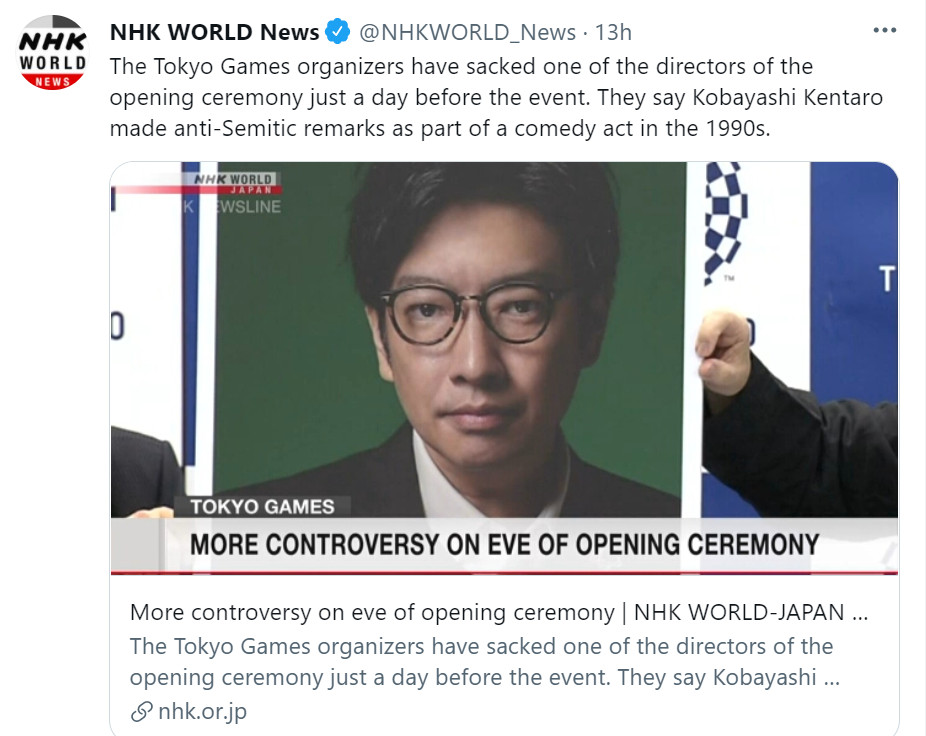The image size is (926, 736).
Task: Open the NHK WORLD News profile avatar
Action: point(53,53)
